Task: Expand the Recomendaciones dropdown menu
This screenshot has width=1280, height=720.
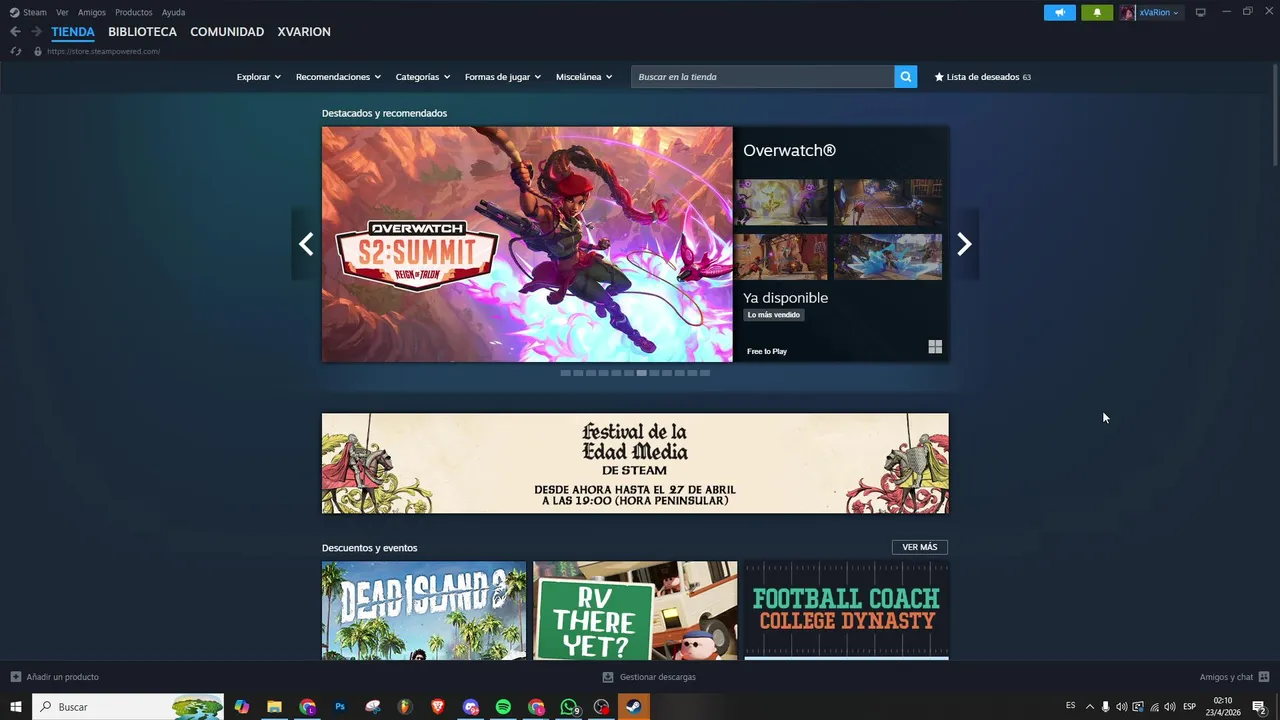Action: (x=339, y=77)
